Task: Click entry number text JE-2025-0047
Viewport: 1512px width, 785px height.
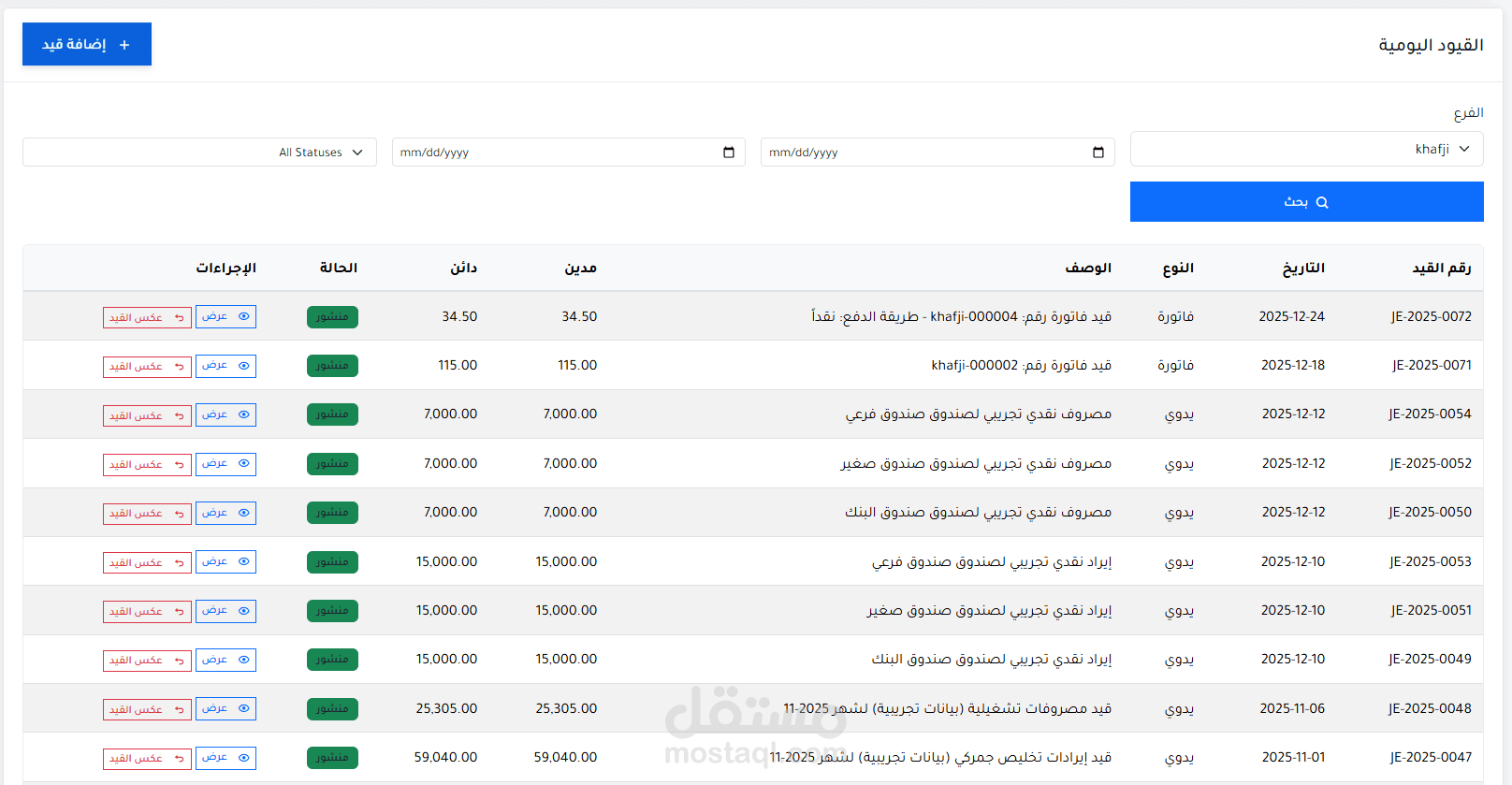Action: click(x=1431, y=757)
